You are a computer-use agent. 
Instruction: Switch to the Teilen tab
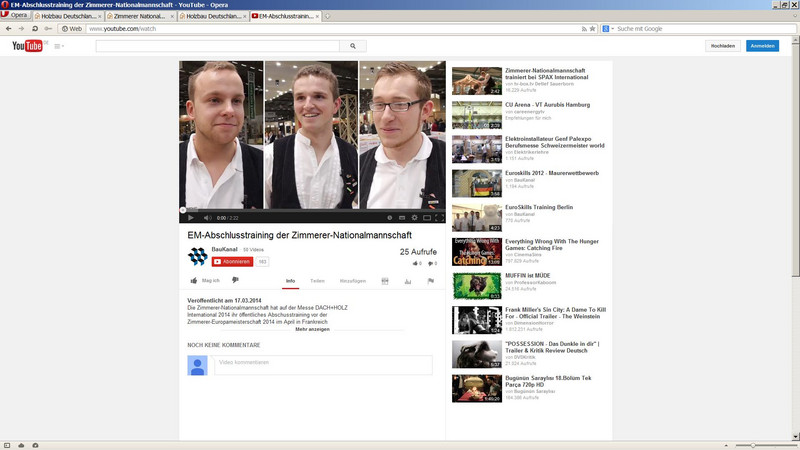pyautogui.click(x=317, y=281)
